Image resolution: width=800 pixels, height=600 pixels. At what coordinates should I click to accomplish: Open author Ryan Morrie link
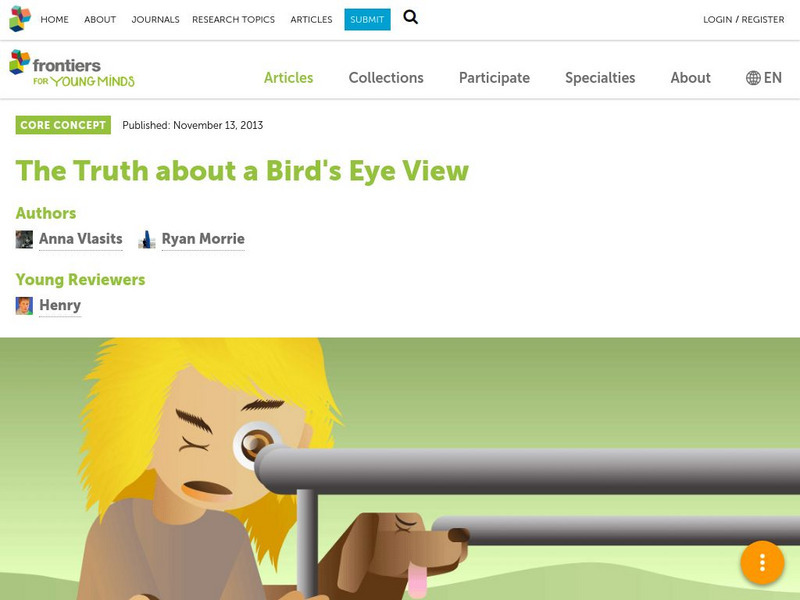[x=203, y=239]
